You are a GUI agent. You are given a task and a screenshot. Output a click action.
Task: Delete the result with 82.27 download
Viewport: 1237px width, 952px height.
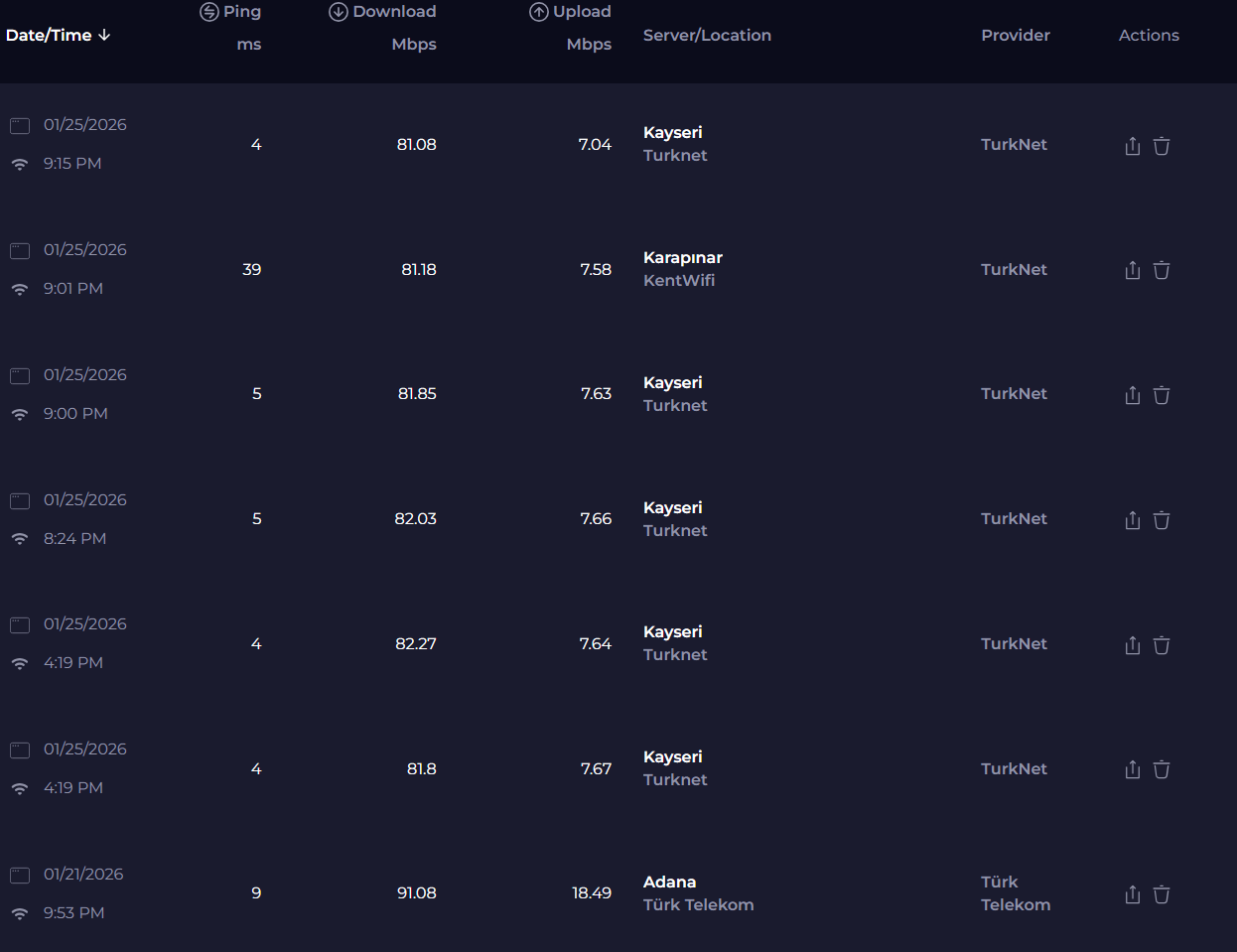pyautogui.click(x=1162, y=645)
